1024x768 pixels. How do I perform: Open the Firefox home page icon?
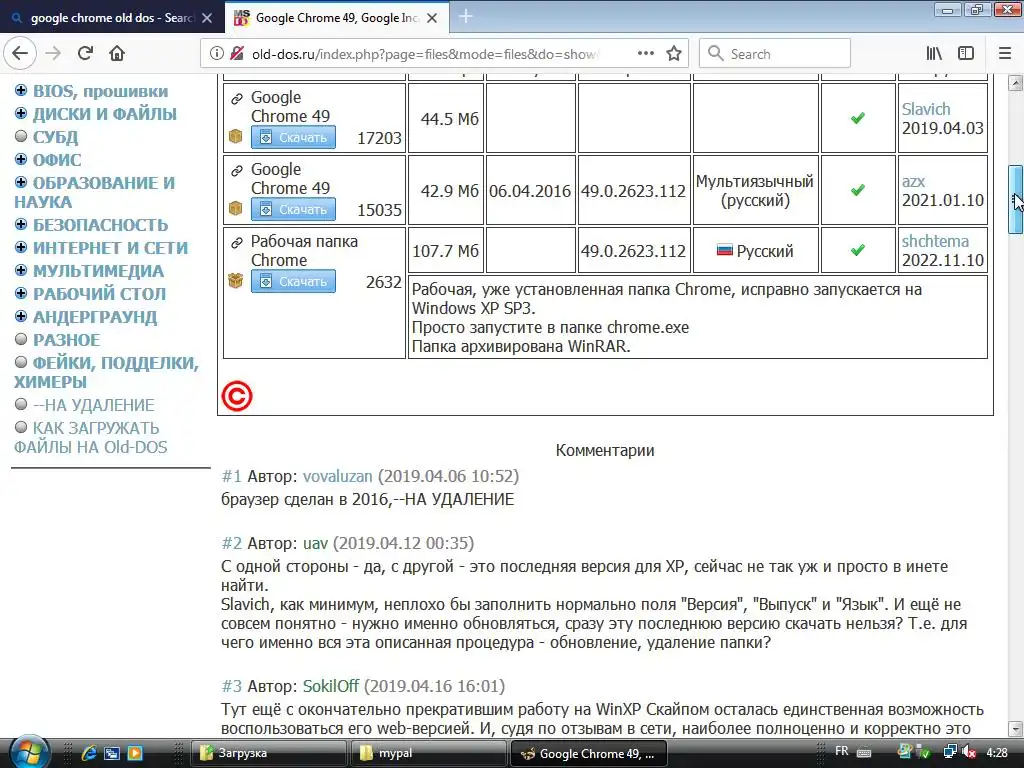tap(117, 54)
